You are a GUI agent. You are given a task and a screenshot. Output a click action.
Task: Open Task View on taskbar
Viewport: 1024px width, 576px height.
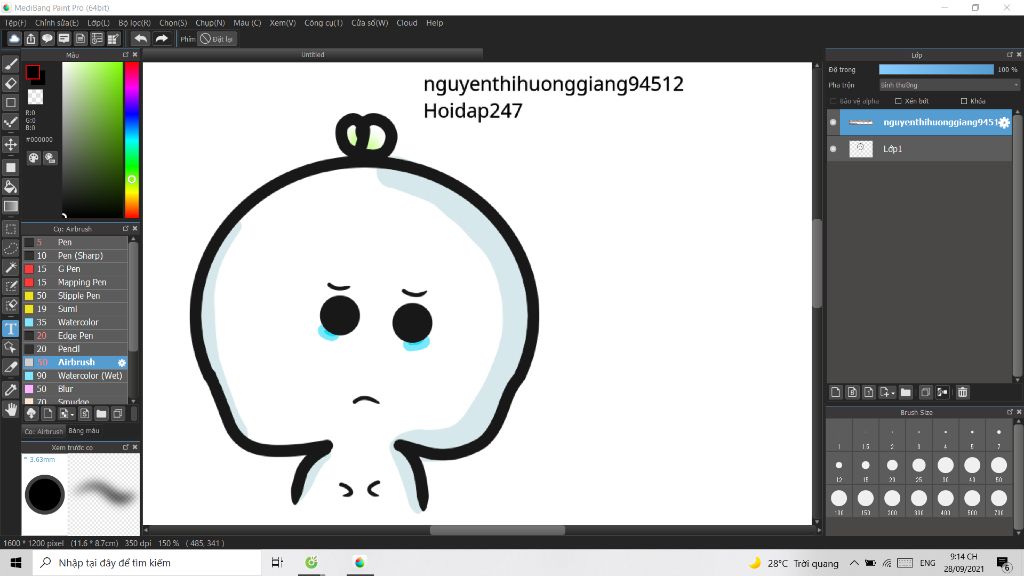point(277,562)
